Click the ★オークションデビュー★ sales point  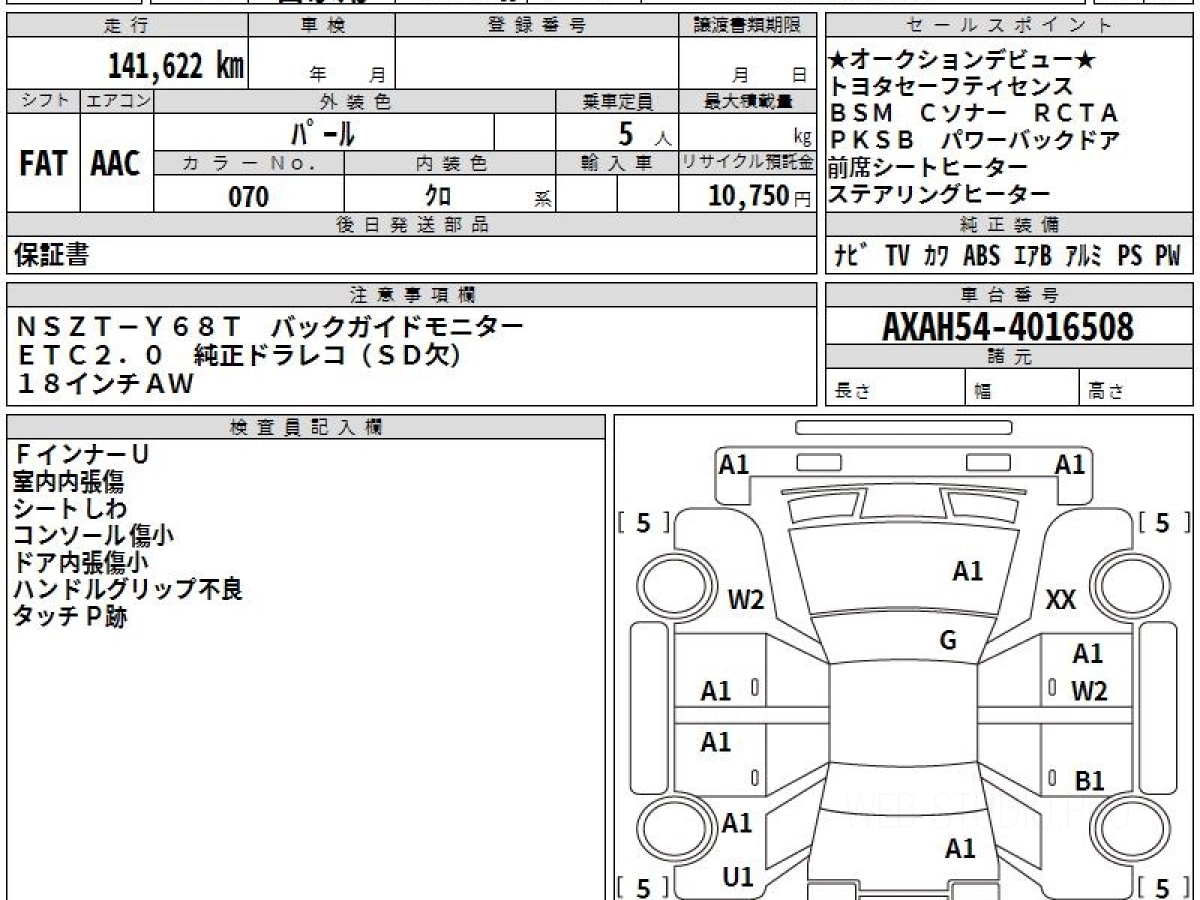tap(961, 61)
